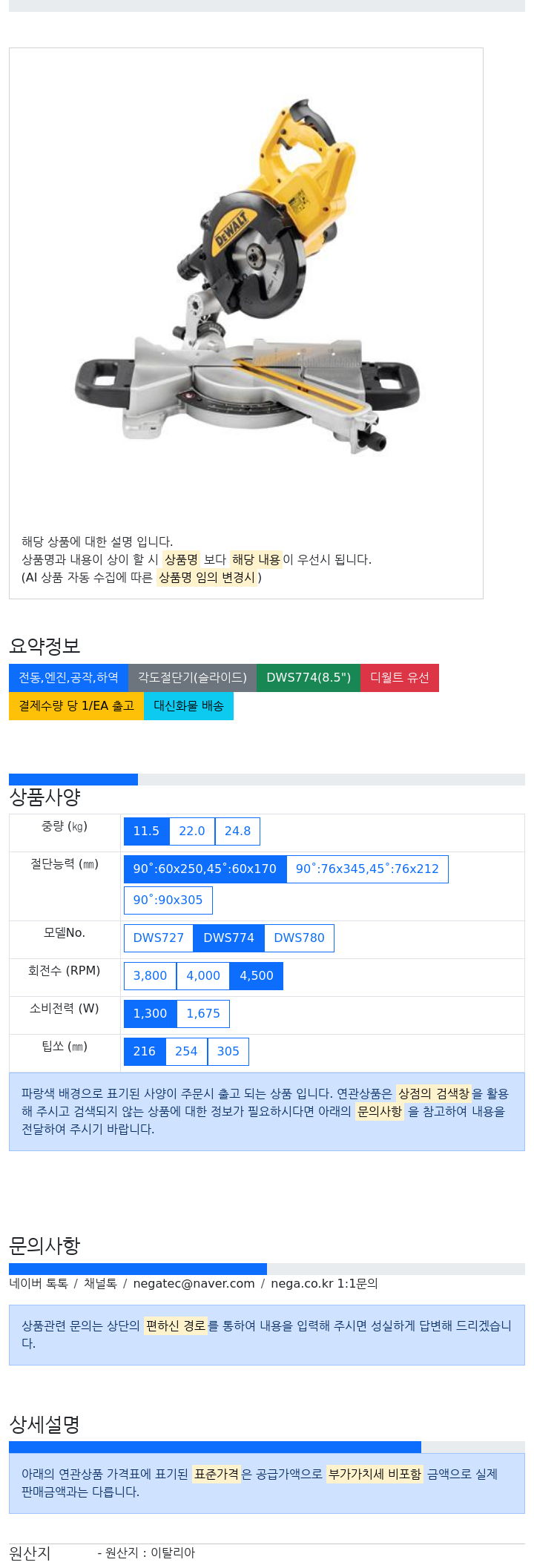Pick 4,000 RPM option
Viewport: 534px width, 1568px height.
coord(203,976)
